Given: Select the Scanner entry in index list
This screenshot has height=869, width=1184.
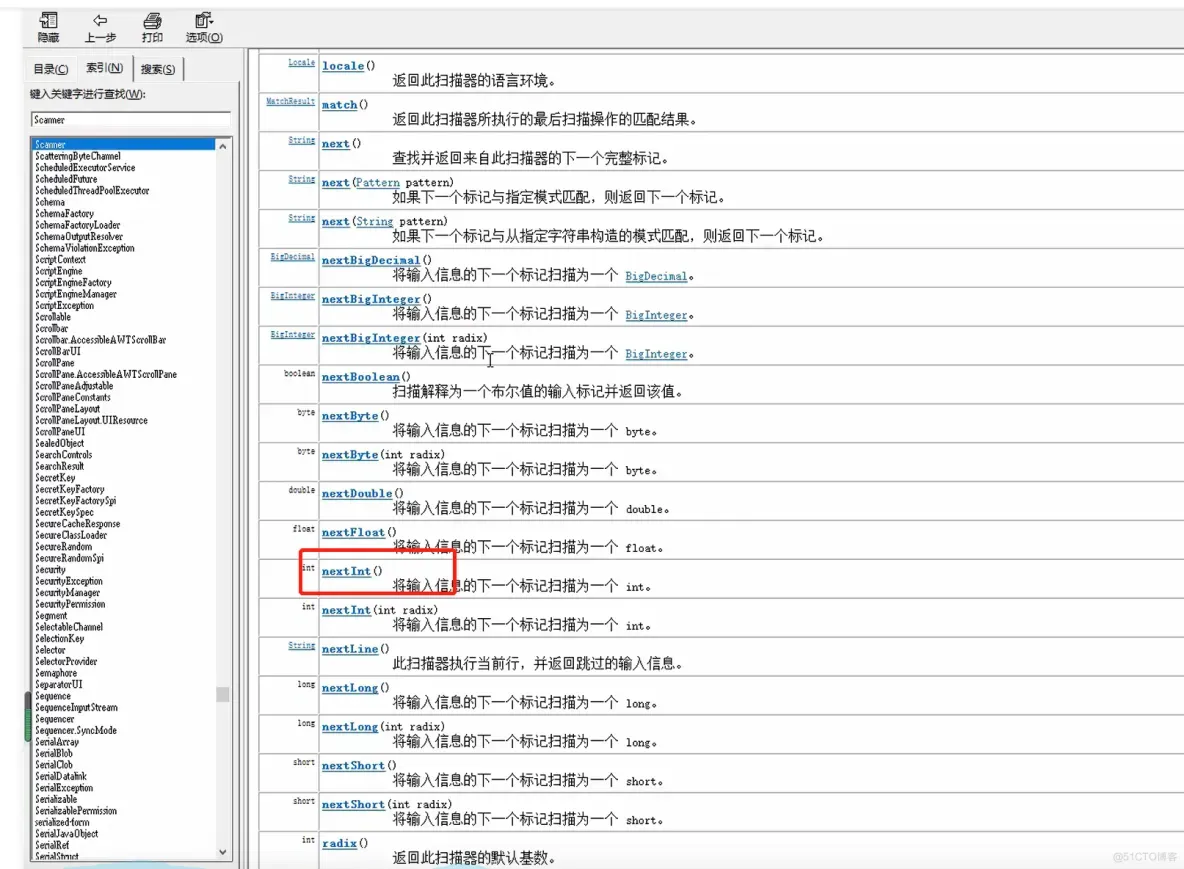Looking at the screenshot, I should click(x=123, y=144).
